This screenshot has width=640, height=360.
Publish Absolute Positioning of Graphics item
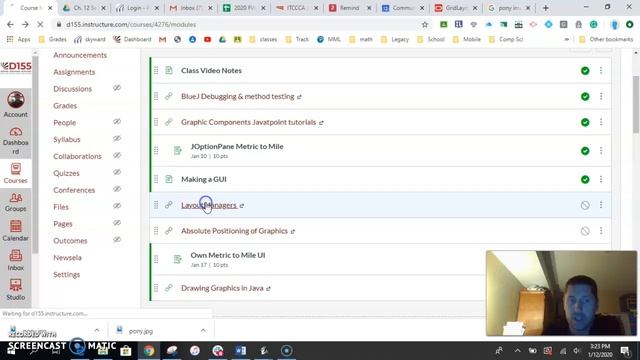point(585,231)
